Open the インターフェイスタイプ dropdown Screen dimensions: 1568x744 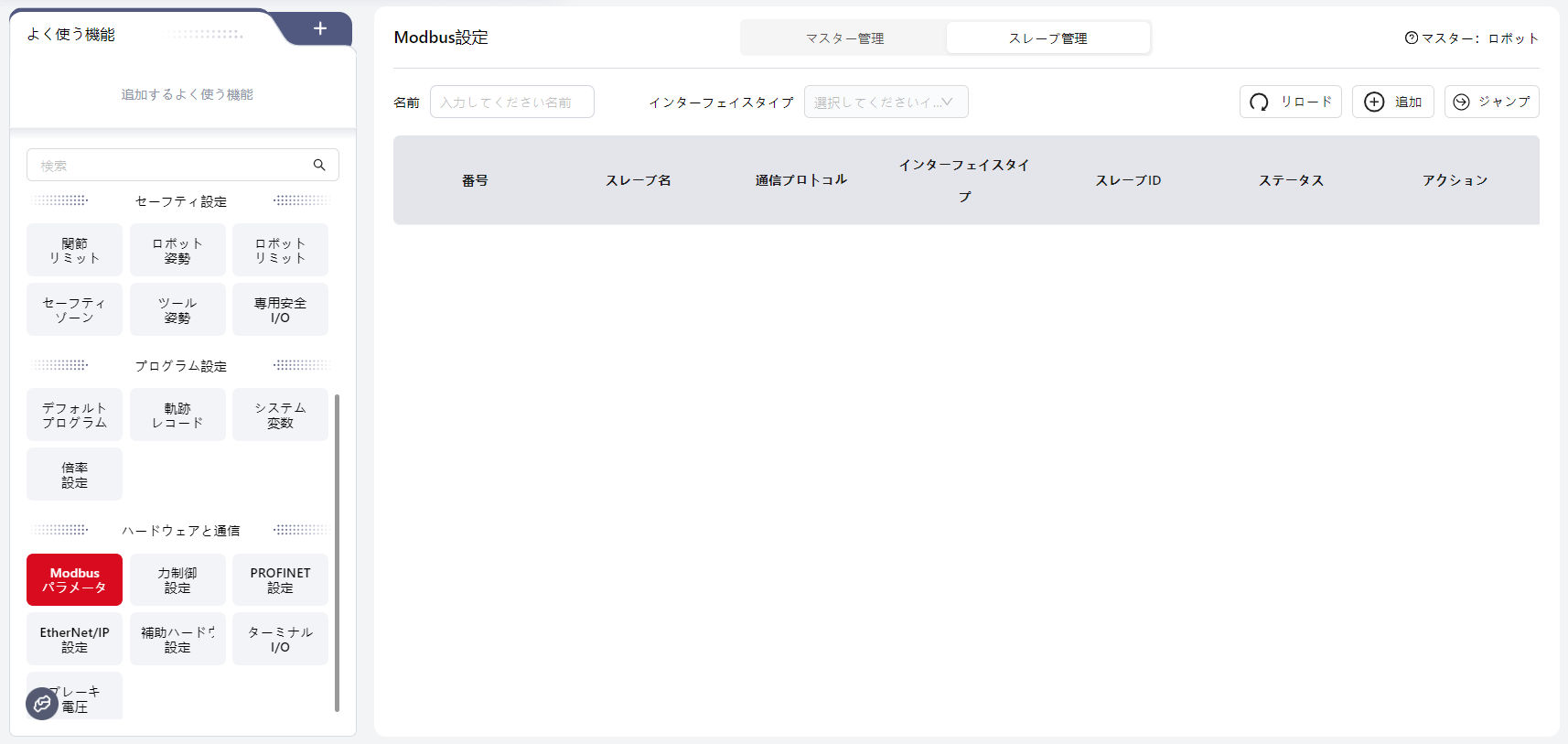pyautogui.click(x=886, y=102)
